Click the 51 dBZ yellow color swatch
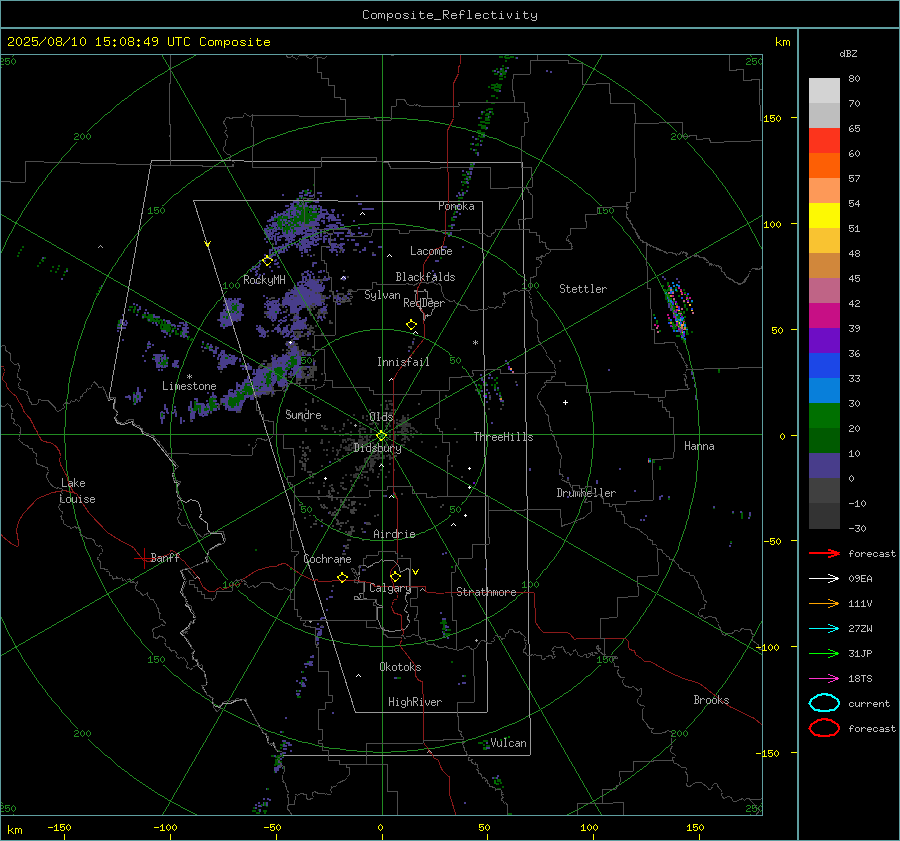This screenshot has height=841, width=900. tap(824, 215)
